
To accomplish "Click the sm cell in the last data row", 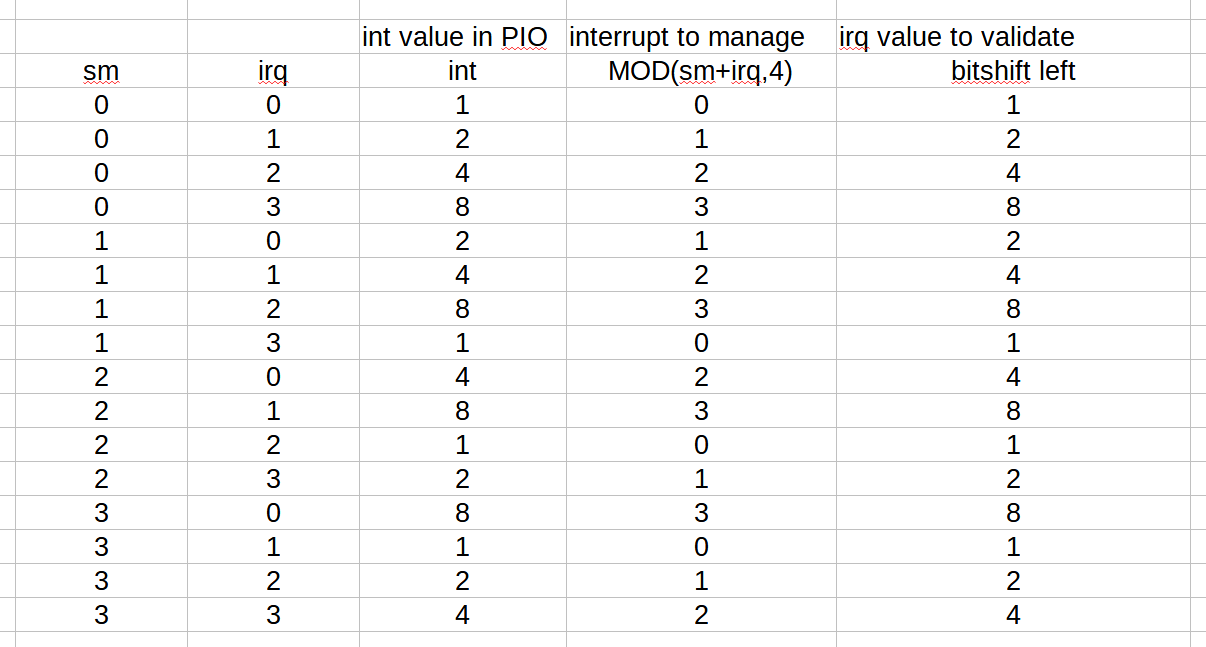I will pyautogui.click(x=100, y=615).
